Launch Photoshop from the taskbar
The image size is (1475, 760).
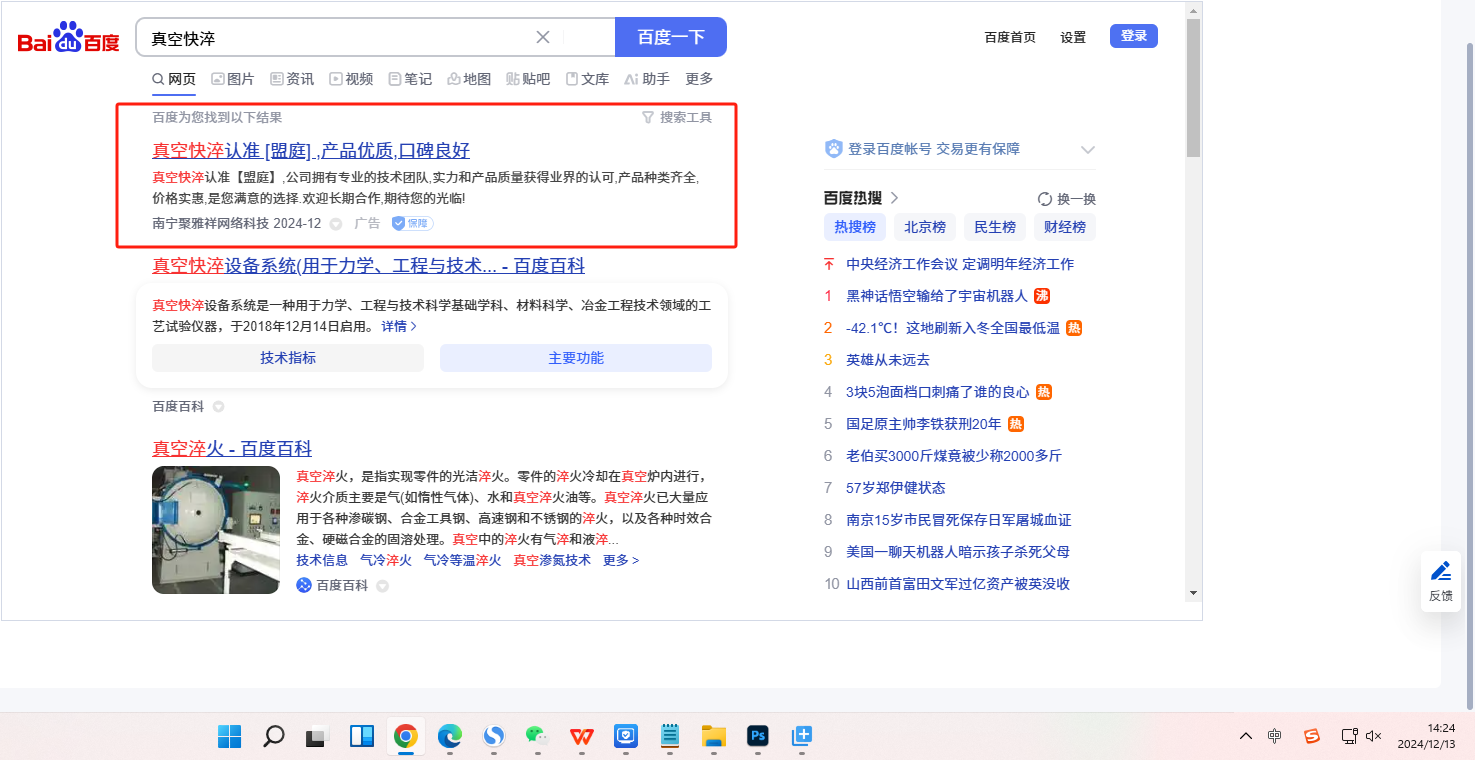(758, 737)
